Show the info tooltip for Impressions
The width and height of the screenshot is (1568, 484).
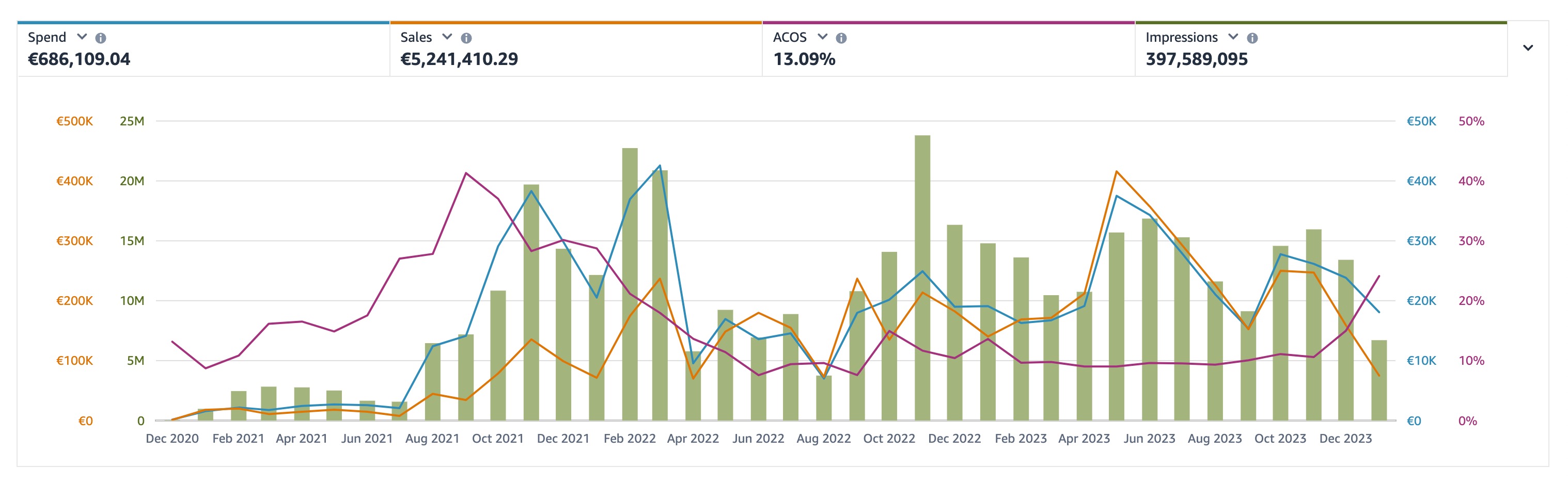(1252, 38)
